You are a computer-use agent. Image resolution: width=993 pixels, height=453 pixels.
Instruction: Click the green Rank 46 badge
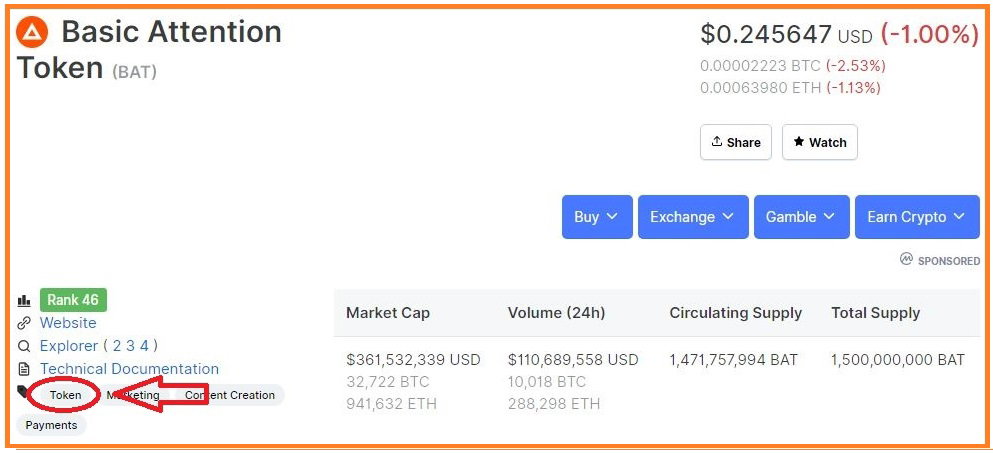[73, 300]
